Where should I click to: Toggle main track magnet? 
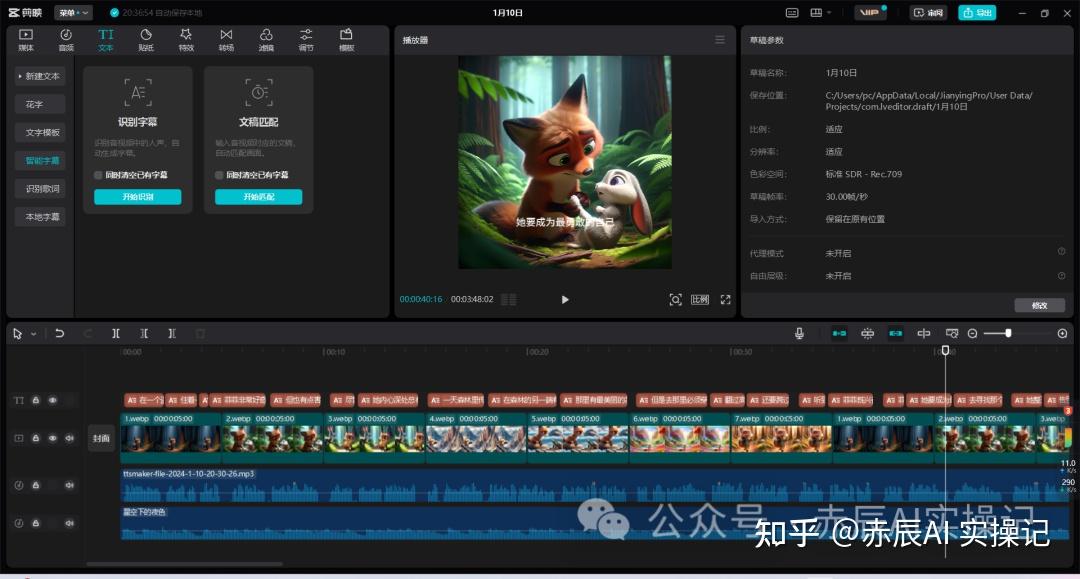click(839, 333)
